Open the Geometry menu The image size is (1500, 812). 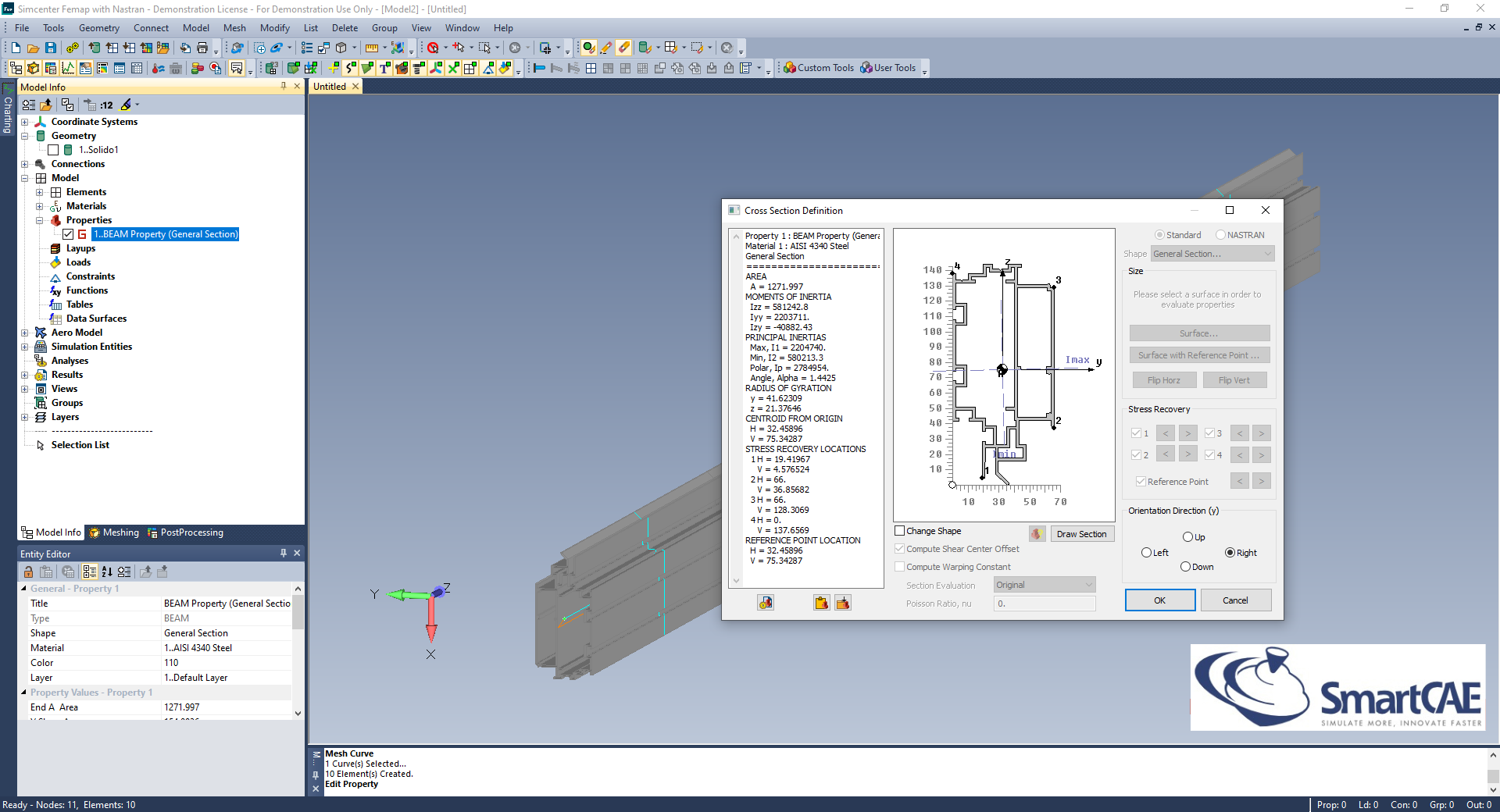tap(98, 28)
